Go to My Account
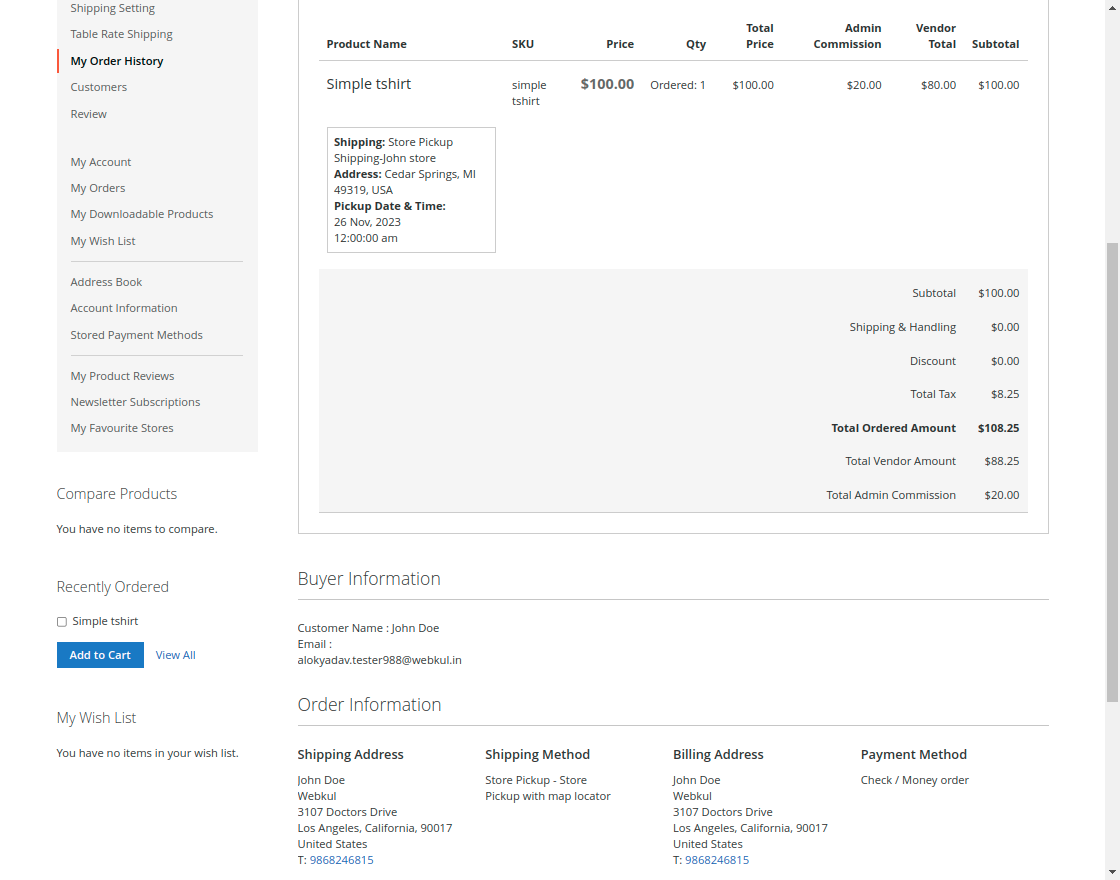 (100, 161)
